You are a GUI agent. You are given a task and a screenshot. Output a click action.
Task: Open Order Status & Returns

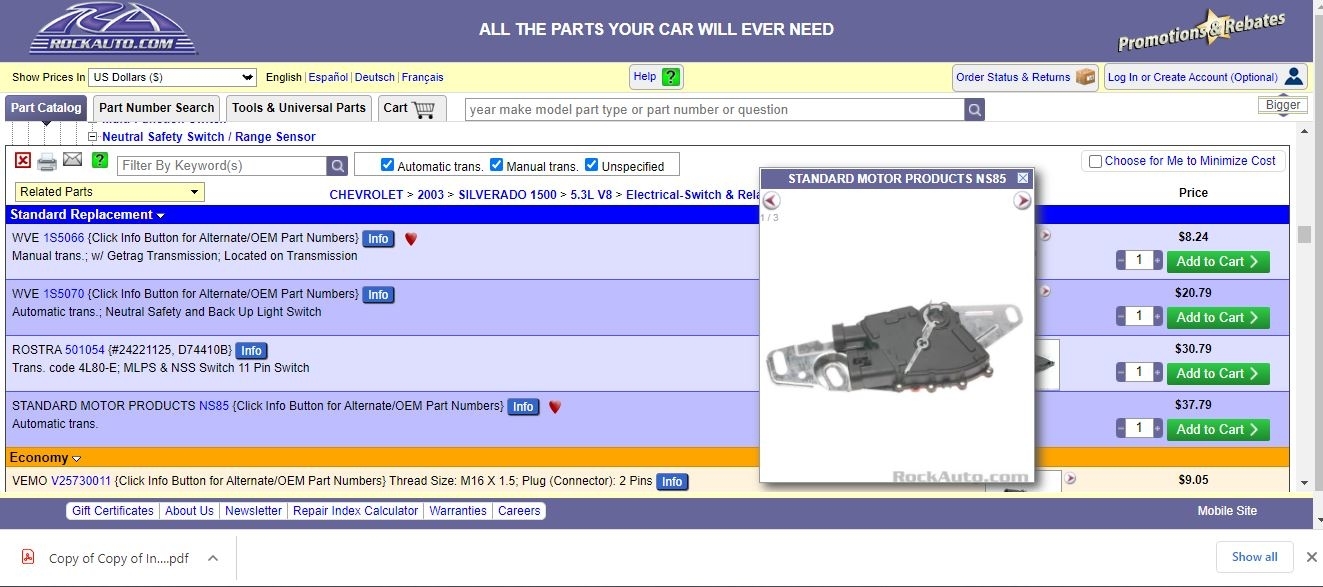[1025, 77]
